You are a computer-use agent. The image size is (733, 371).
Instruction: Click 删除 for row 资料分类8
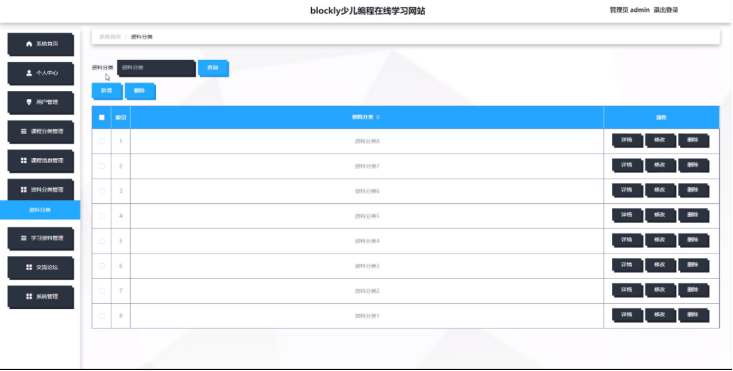693,141
